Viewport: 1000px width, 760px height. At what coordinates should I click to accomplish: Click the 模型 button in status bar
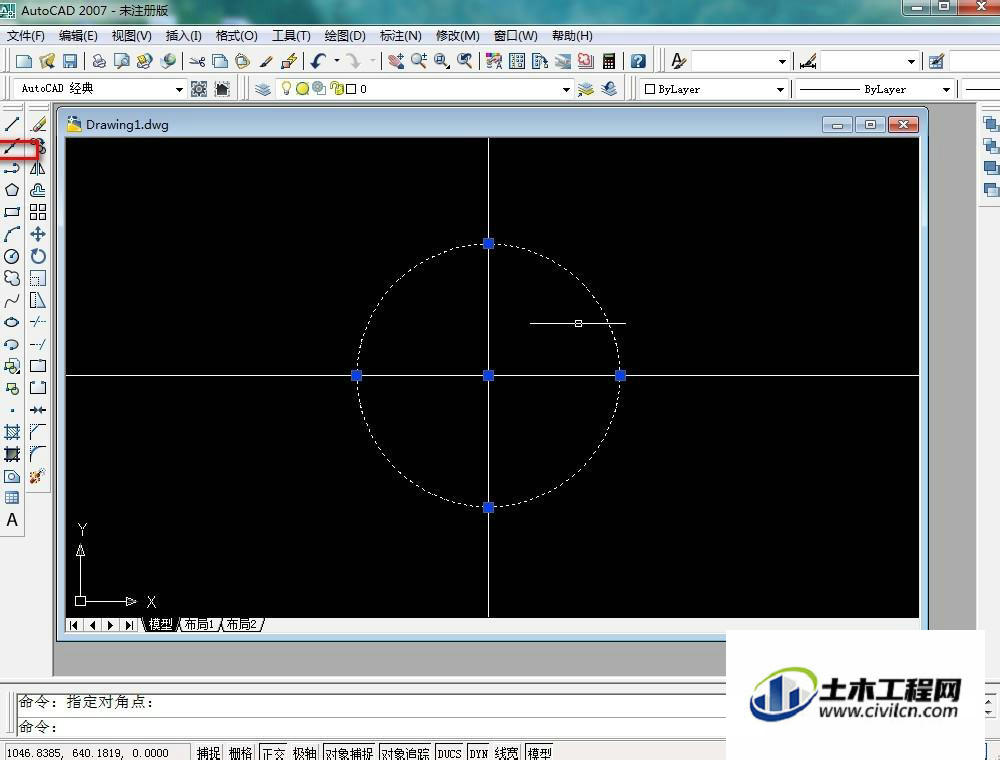pyautogui.click(x=540, y=753)
